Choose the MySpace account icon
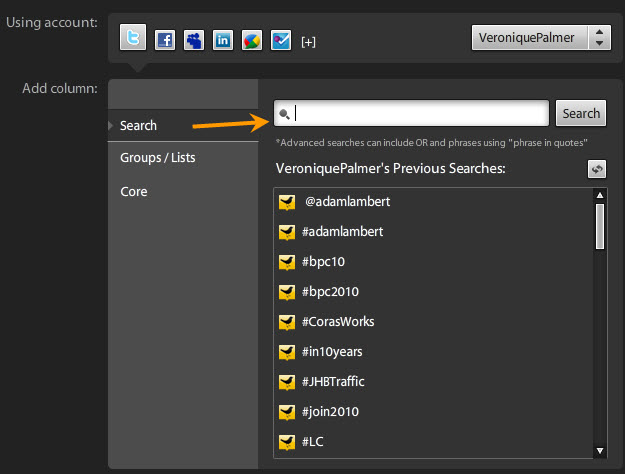 pyautogui.click(x=194, y=40)
